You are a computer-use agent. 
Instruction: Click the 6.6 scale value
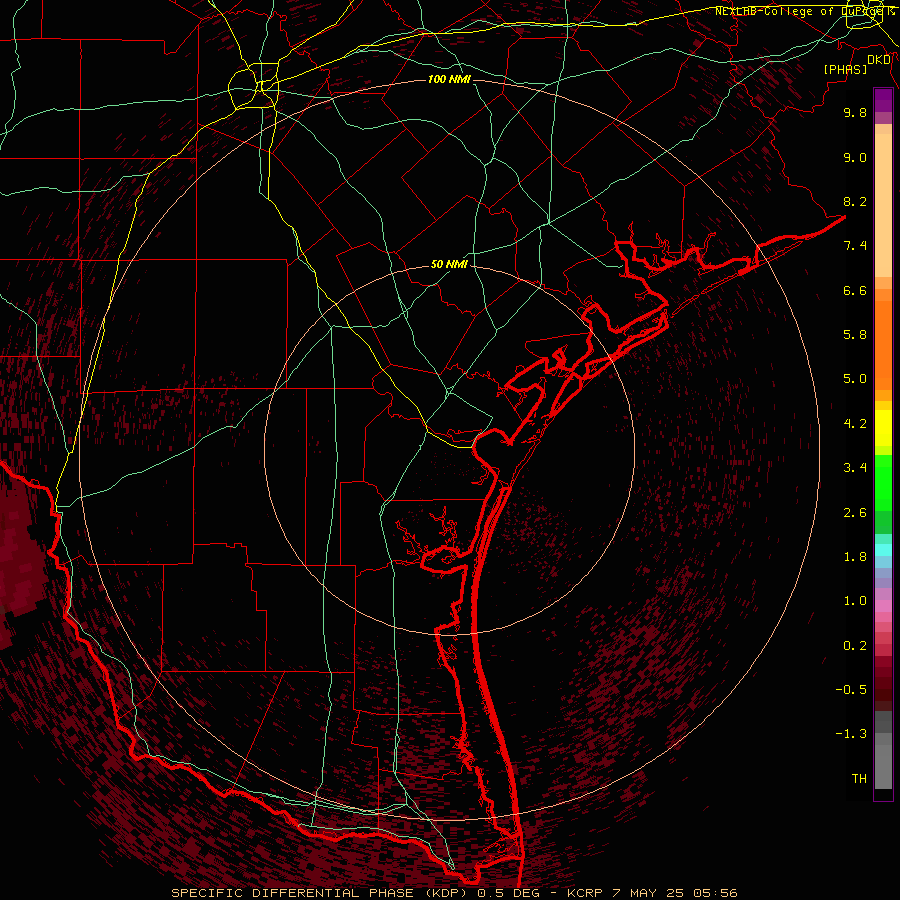pos(855,290)
